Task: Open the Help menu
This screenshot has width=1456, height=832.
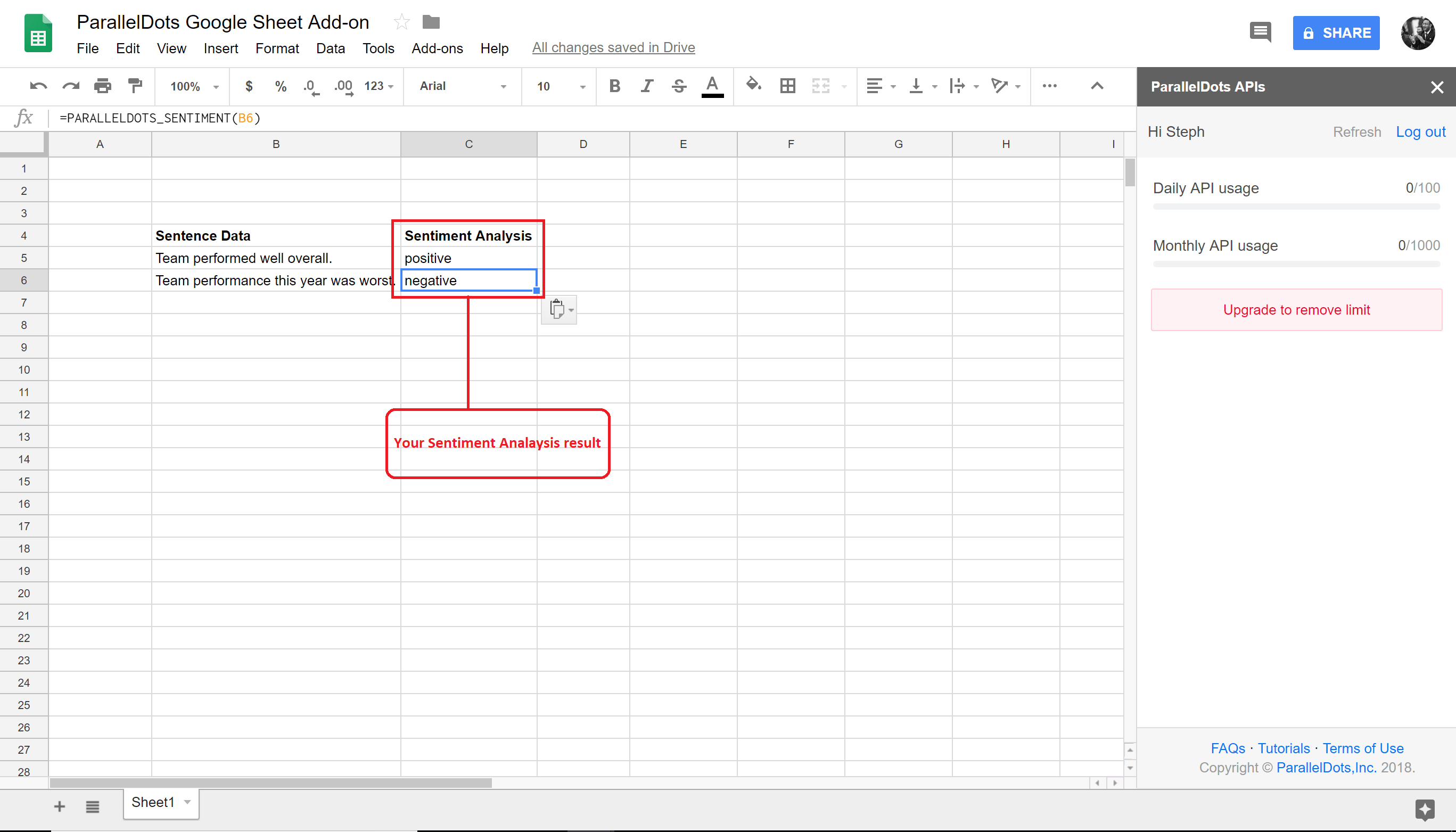Action: point(494,48)
